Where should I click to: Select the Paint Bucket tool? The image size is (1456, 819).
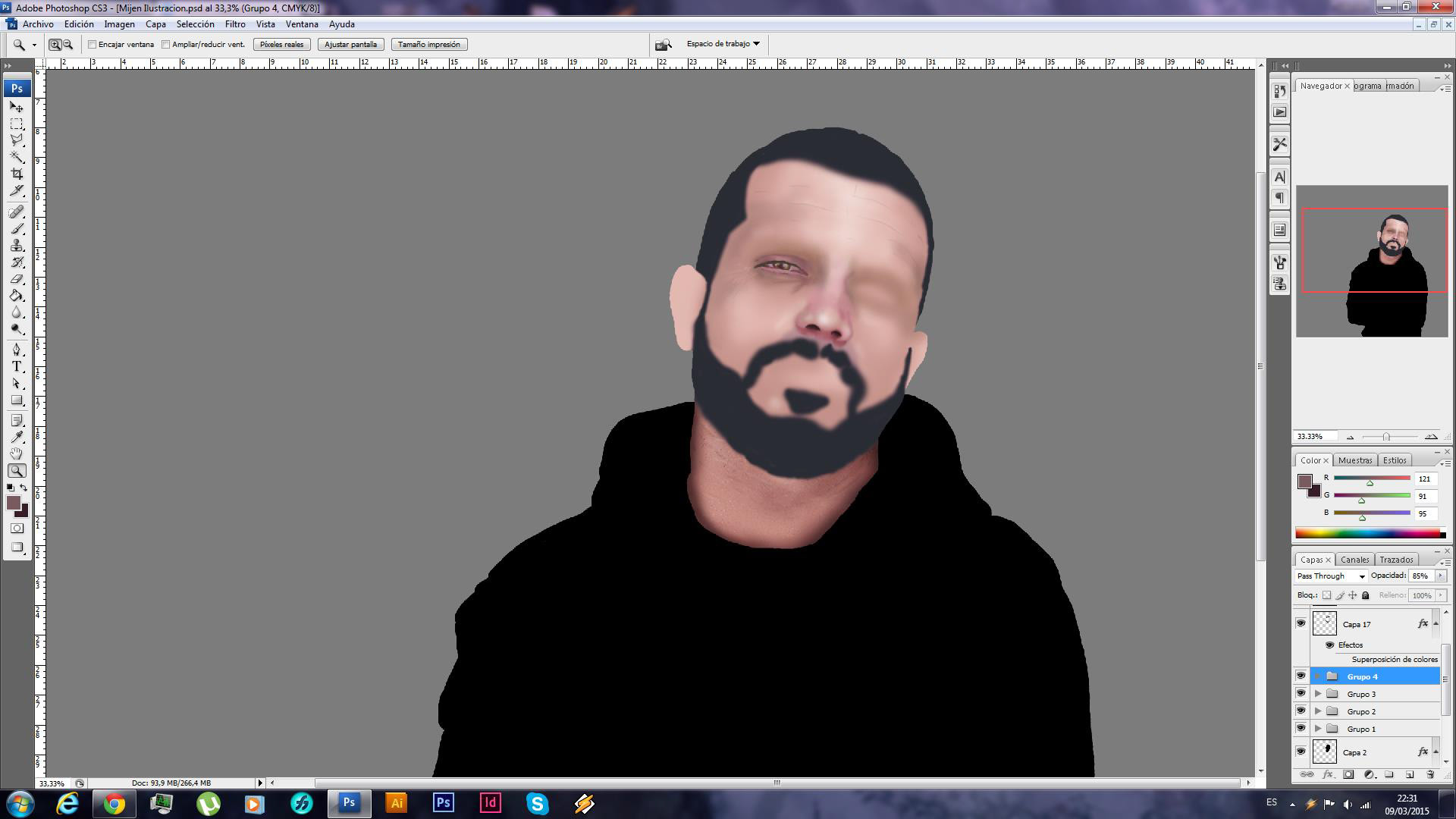point(17,296)
